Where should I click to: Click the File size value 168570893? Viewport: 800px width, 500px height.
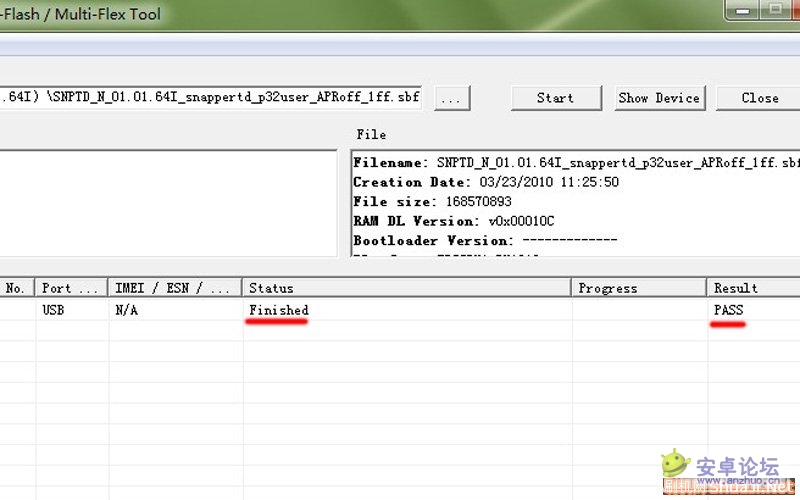479,202
